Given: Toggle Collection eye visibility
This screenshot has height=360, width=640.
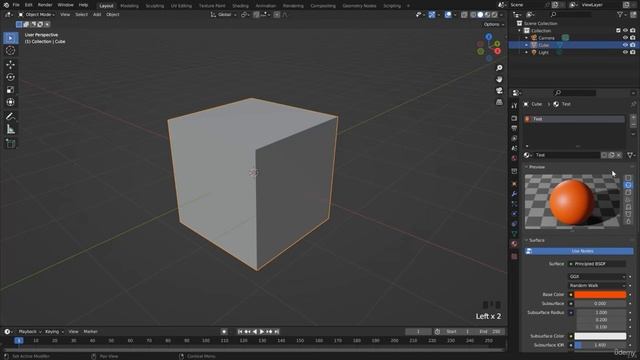Looking at the screenshot, I should click(x=625, y=31).
